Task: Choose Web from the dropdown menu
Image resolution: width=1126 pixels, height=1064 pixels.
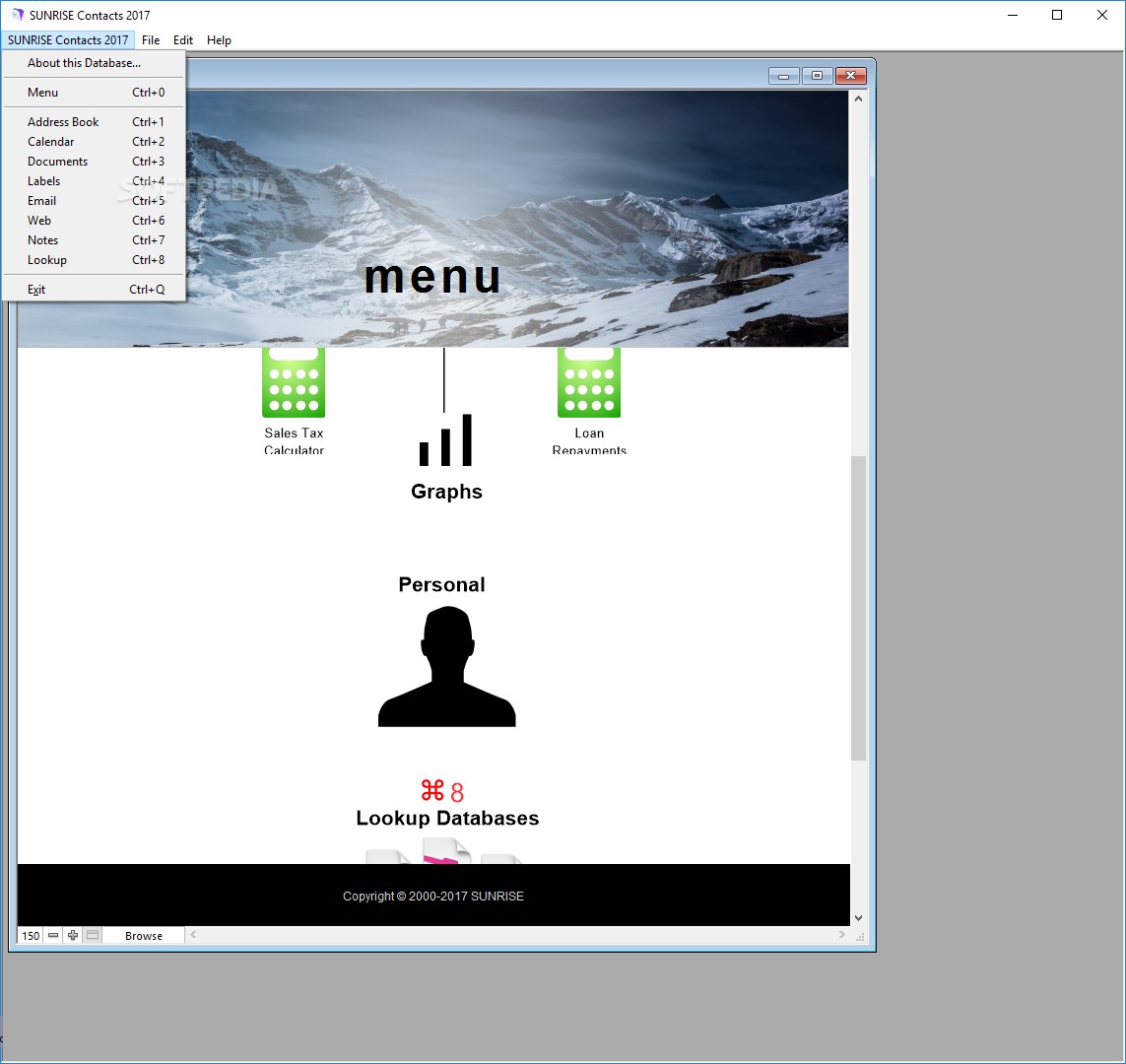Action: (x=94, y=221)
